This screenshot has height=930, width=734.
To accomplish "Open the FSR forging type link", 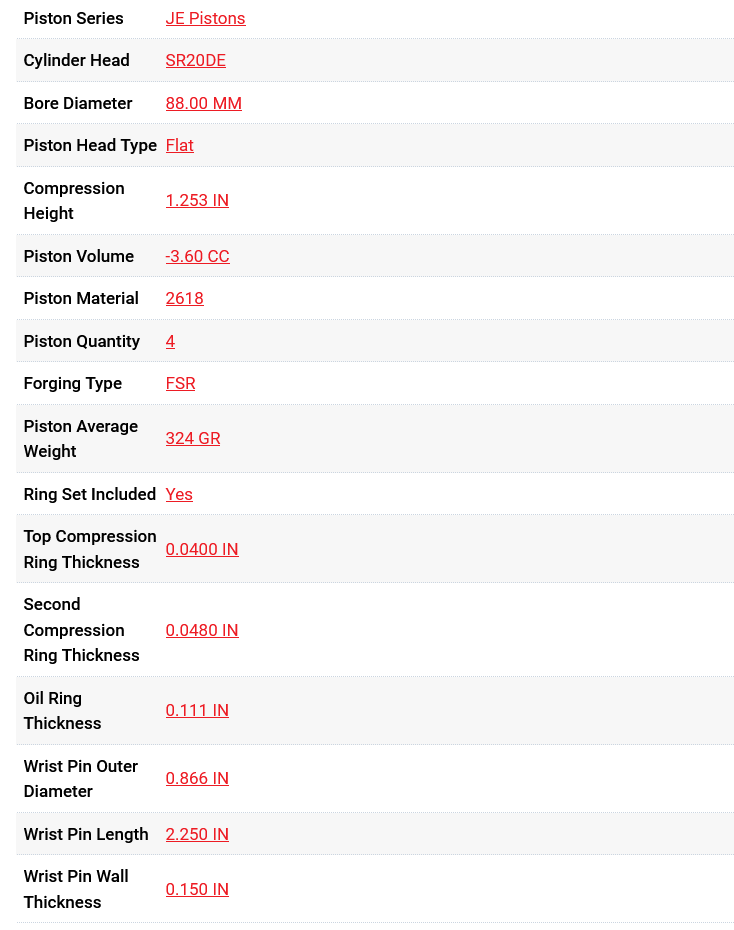I will (x=180, y=383).
